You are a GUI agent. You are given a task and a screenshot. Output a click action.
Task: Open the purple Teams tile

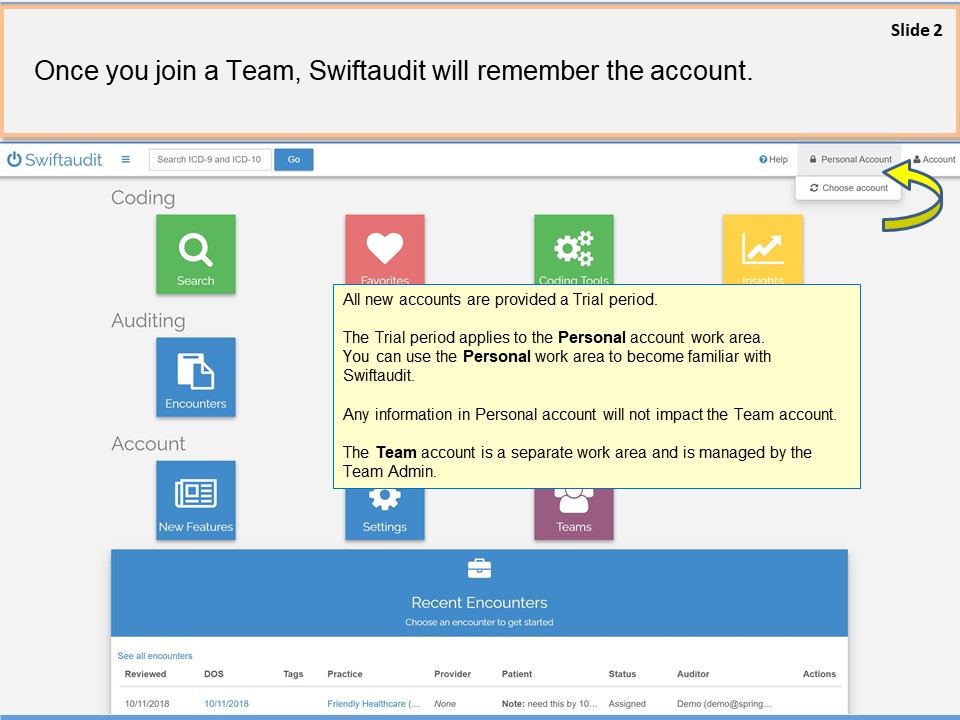coord(573,514)
